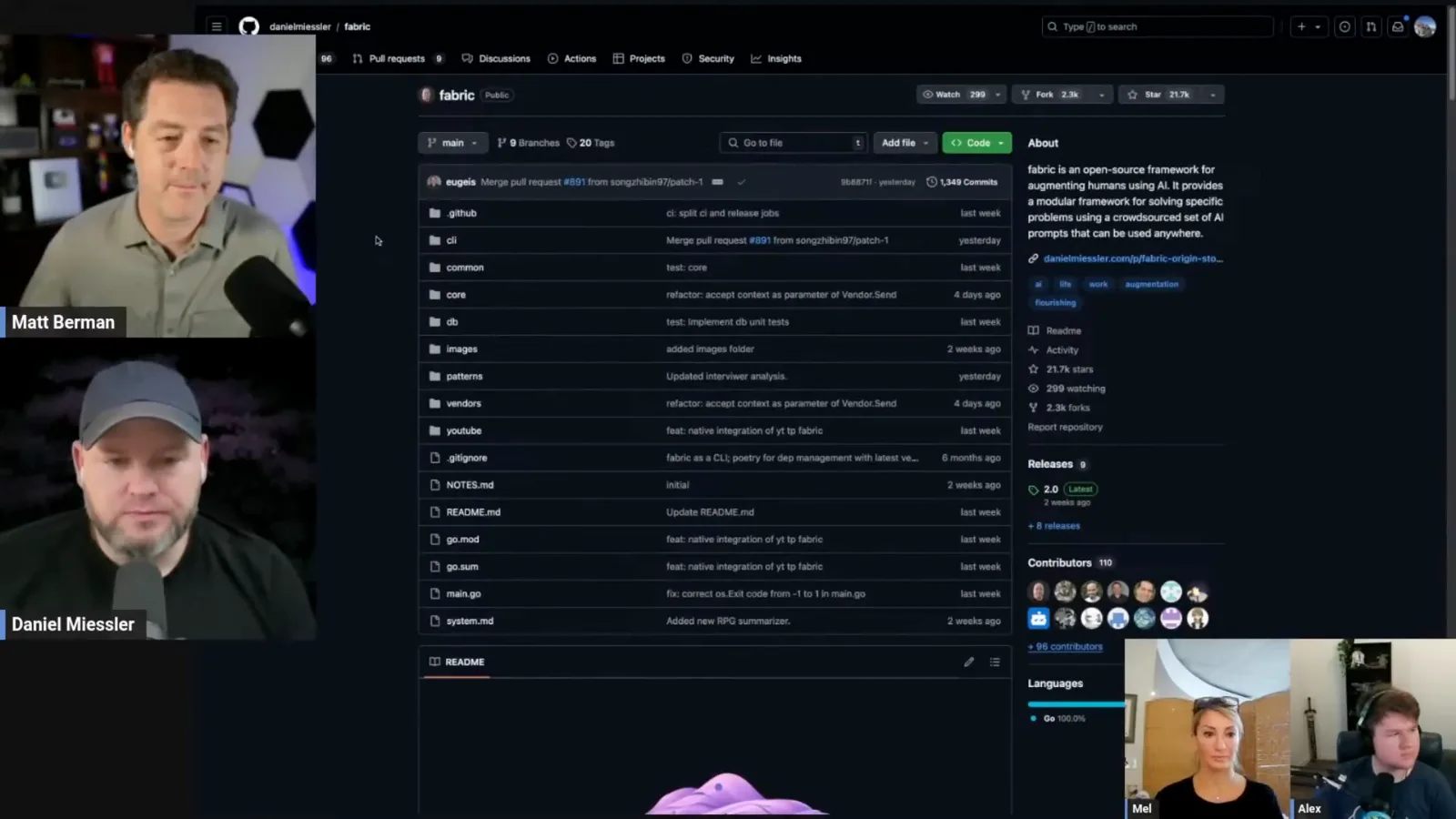Image resolution: width=1456 pixels, height=819 pixels.
Task: Click the commit history clock icon
Action: click(931, 182)
